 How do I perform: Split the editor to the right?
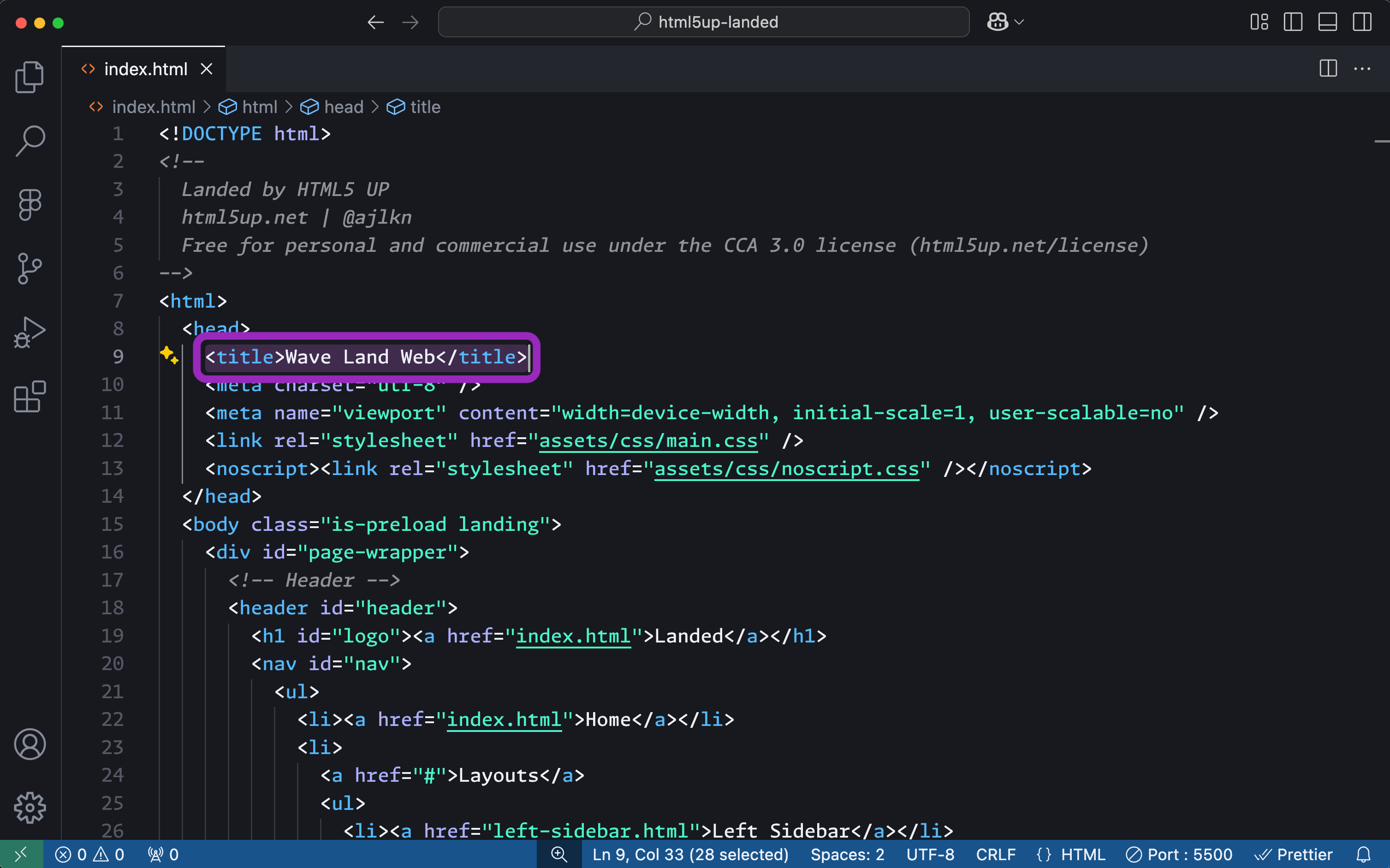pos(1328,69)
